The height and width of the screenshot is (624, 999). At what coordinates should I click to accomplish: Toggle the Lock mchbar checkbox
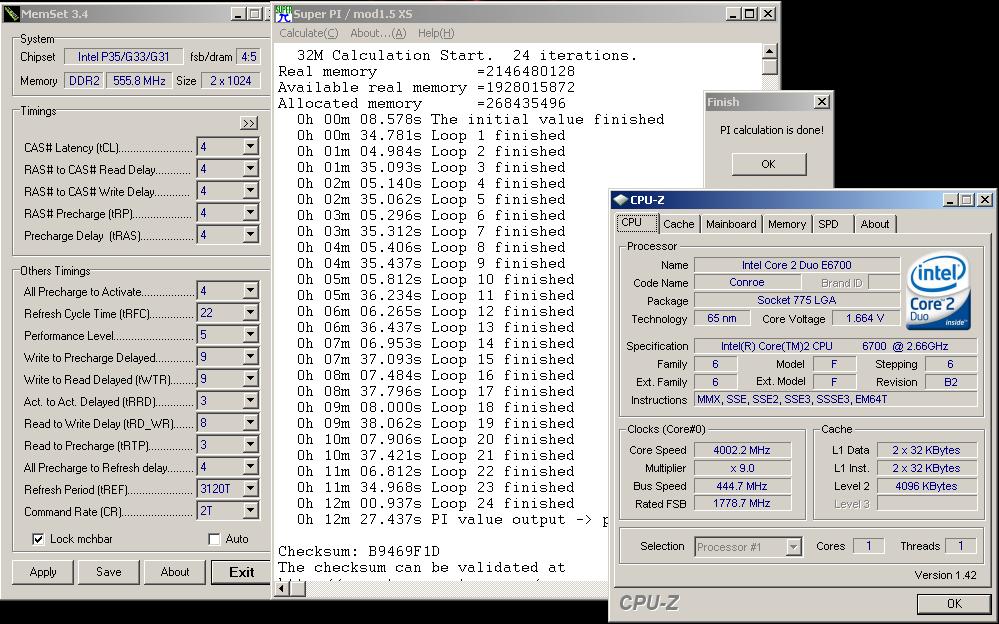(x=38, y=539)
